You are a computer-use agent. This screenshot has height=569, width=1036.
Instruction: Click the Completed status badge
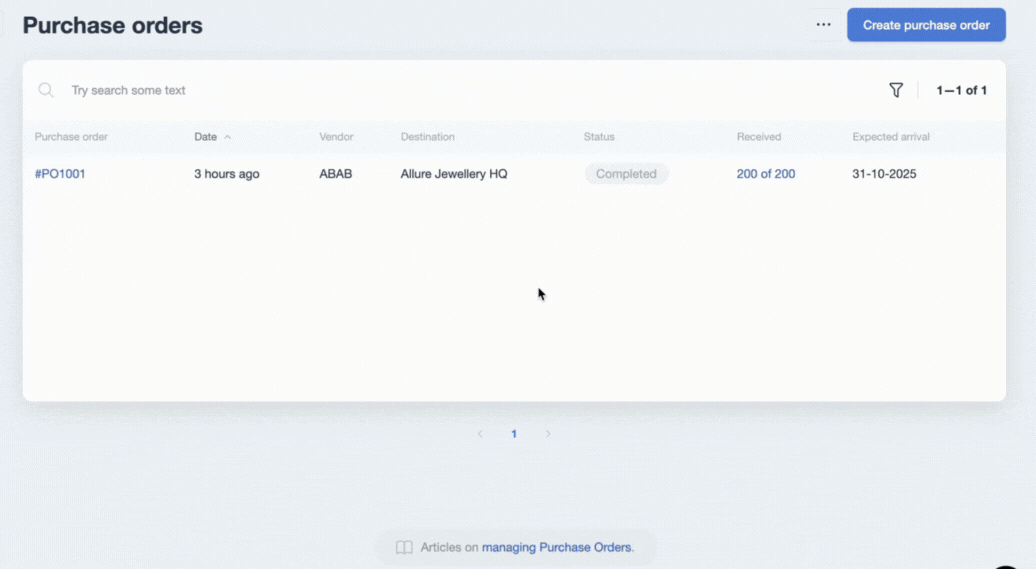[626, 174]
